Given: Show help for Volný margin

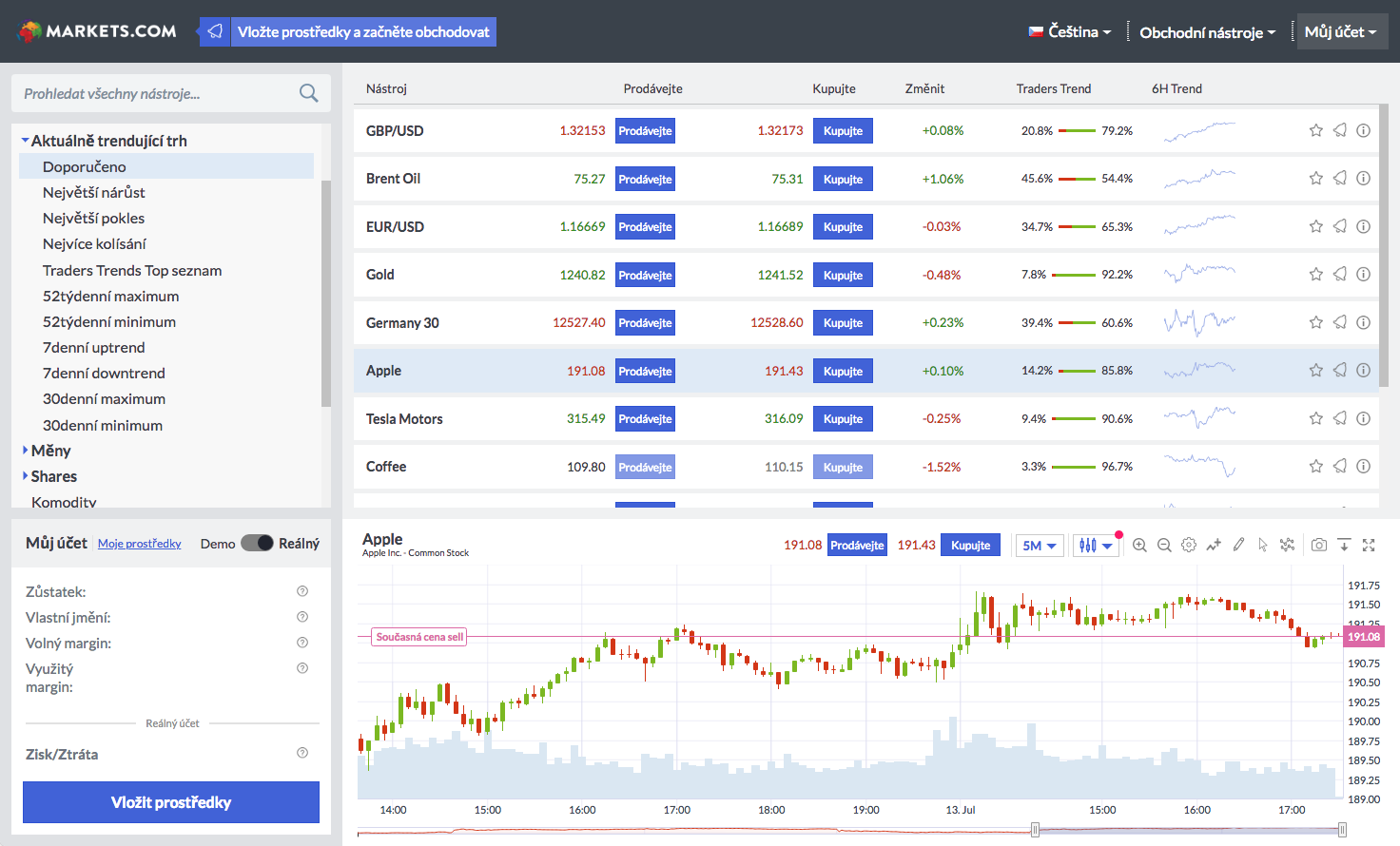Looking at the screenshot, I should click(302, 642).
